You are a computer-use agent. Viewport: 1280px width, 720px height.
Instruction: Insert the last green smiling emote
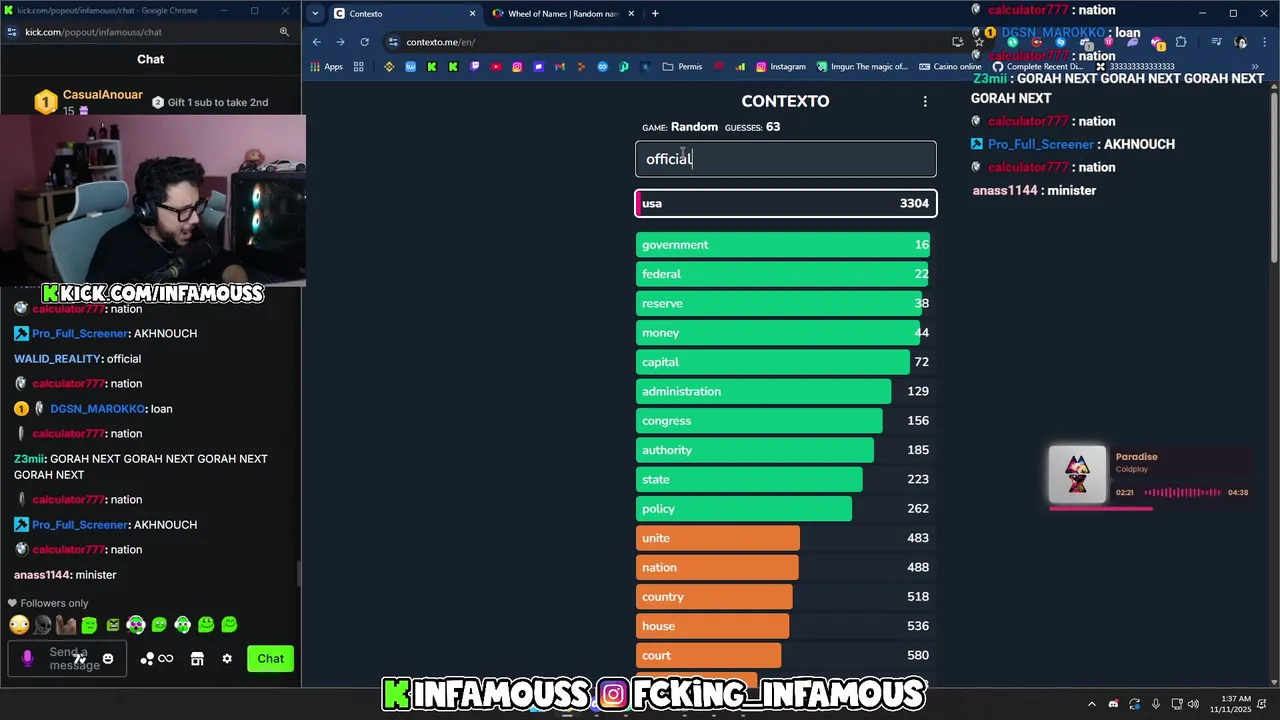229,625
